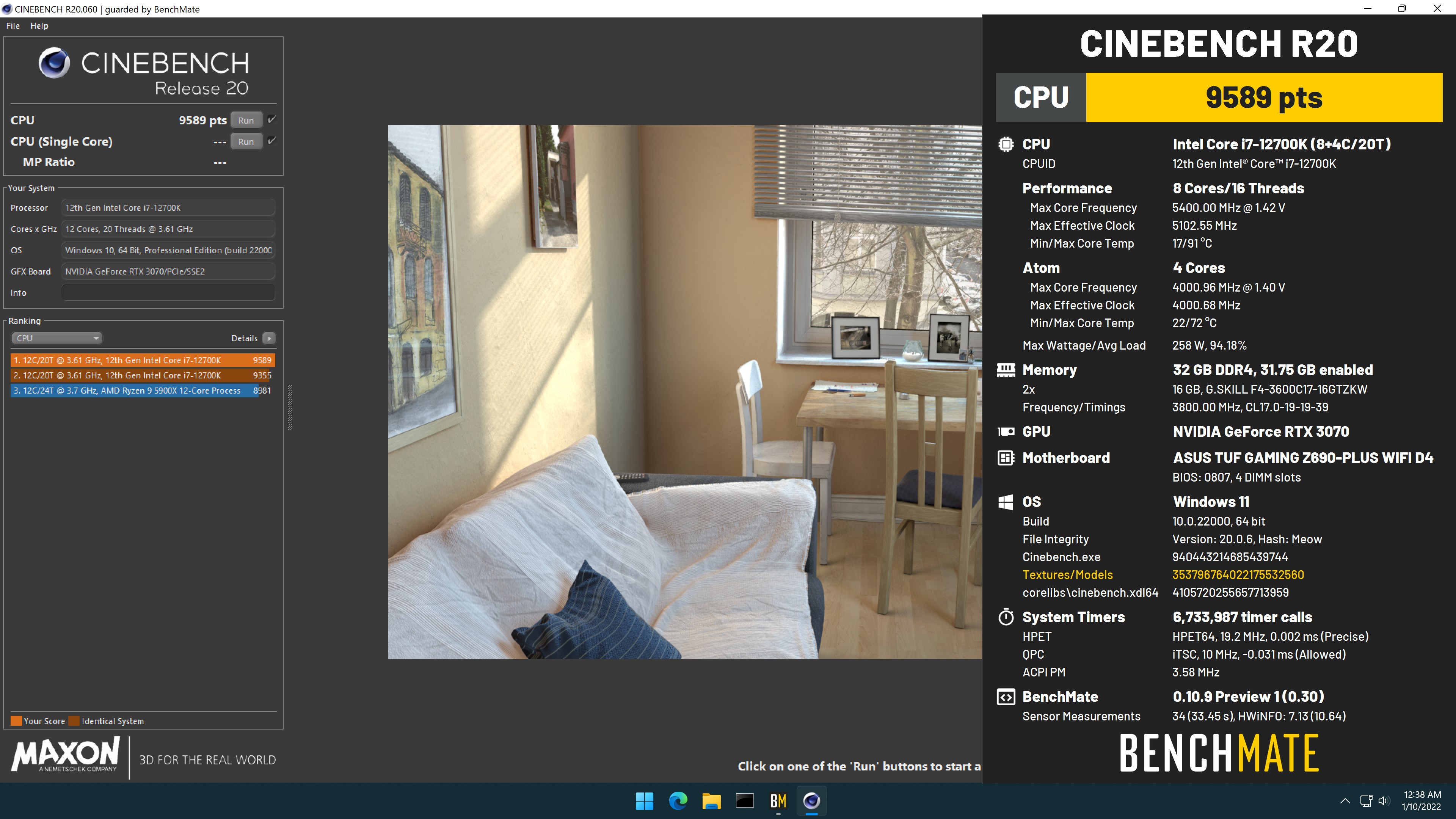Expand ranking Details arrow button
The width and height of the screenshot is (1456, 819).
[x=269, y=338]
